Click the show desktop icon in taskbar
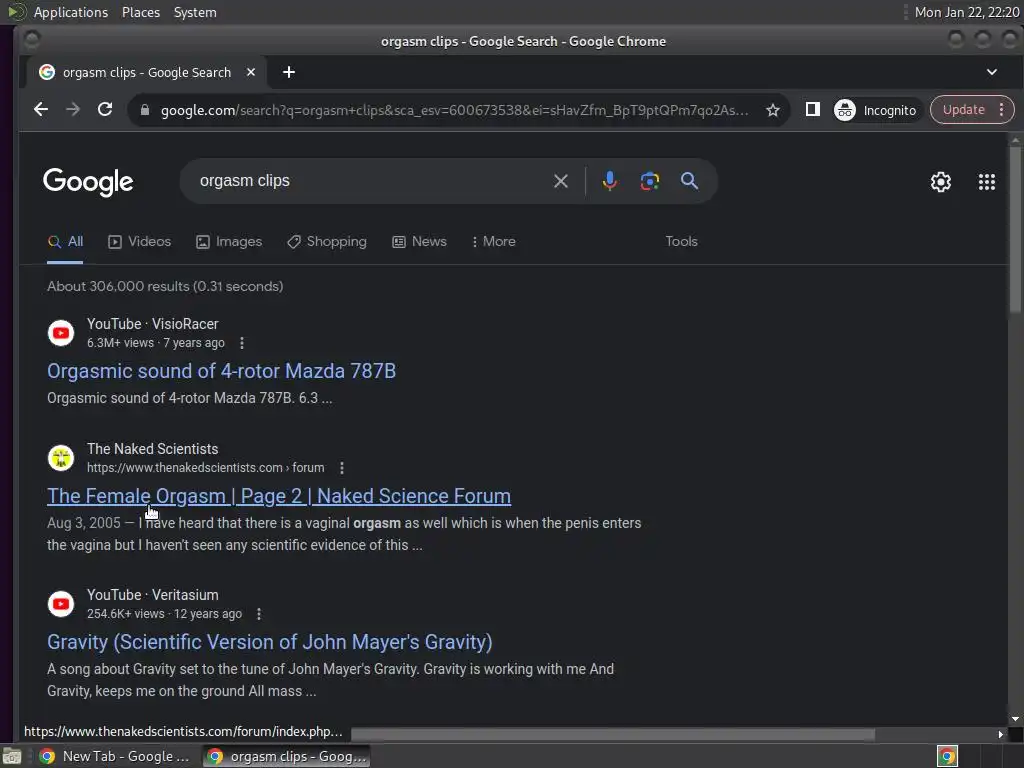The width and height of the screenshot is (1024, 768). [12, 756]
